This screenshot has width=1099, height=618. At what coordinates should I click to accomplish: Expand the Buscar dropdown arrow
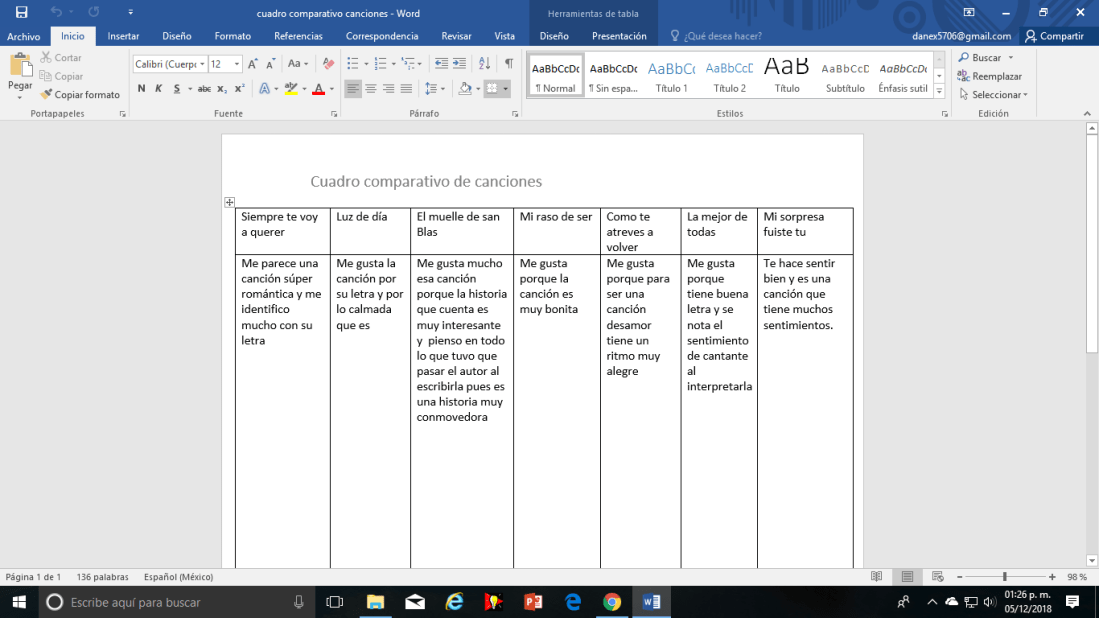click(x=1011, y=58)
